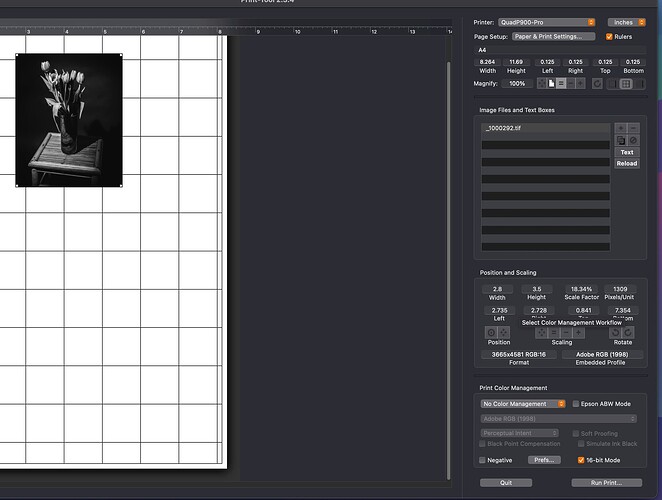This screenshot has height=500, width=662.
Task: Click the Paper & Print Settings button
Action: tap(553, 37)
